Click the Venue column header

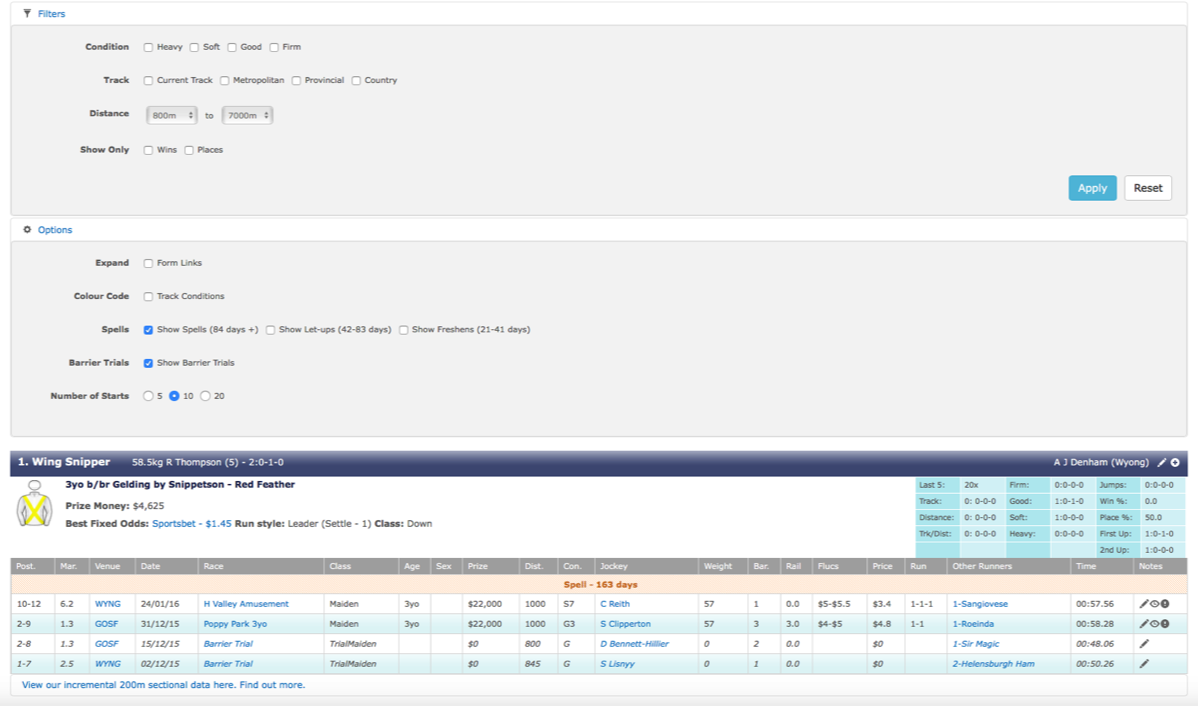(107, 566)
